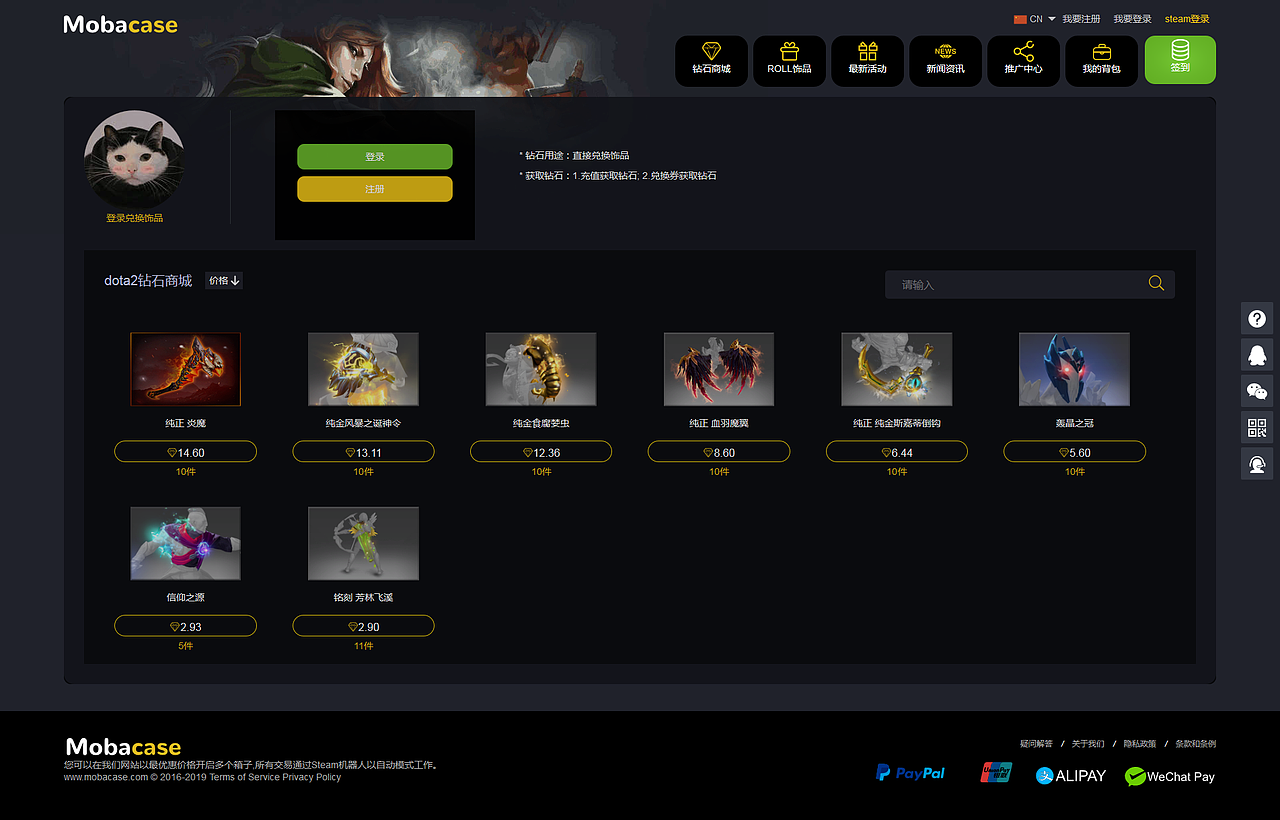Image resolution: width=1280 pixels, height=820 pixels.
Task: Open the customer service headset icon
Action: [1257, 464]
